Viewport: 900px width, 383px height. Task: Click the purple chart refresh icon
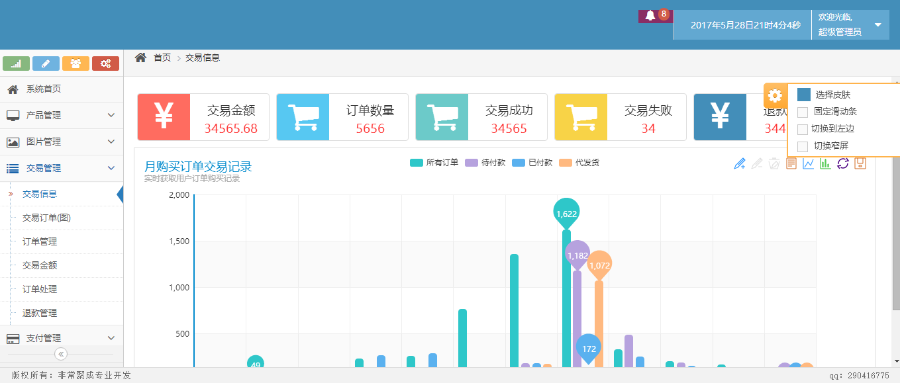coord(843,164)
